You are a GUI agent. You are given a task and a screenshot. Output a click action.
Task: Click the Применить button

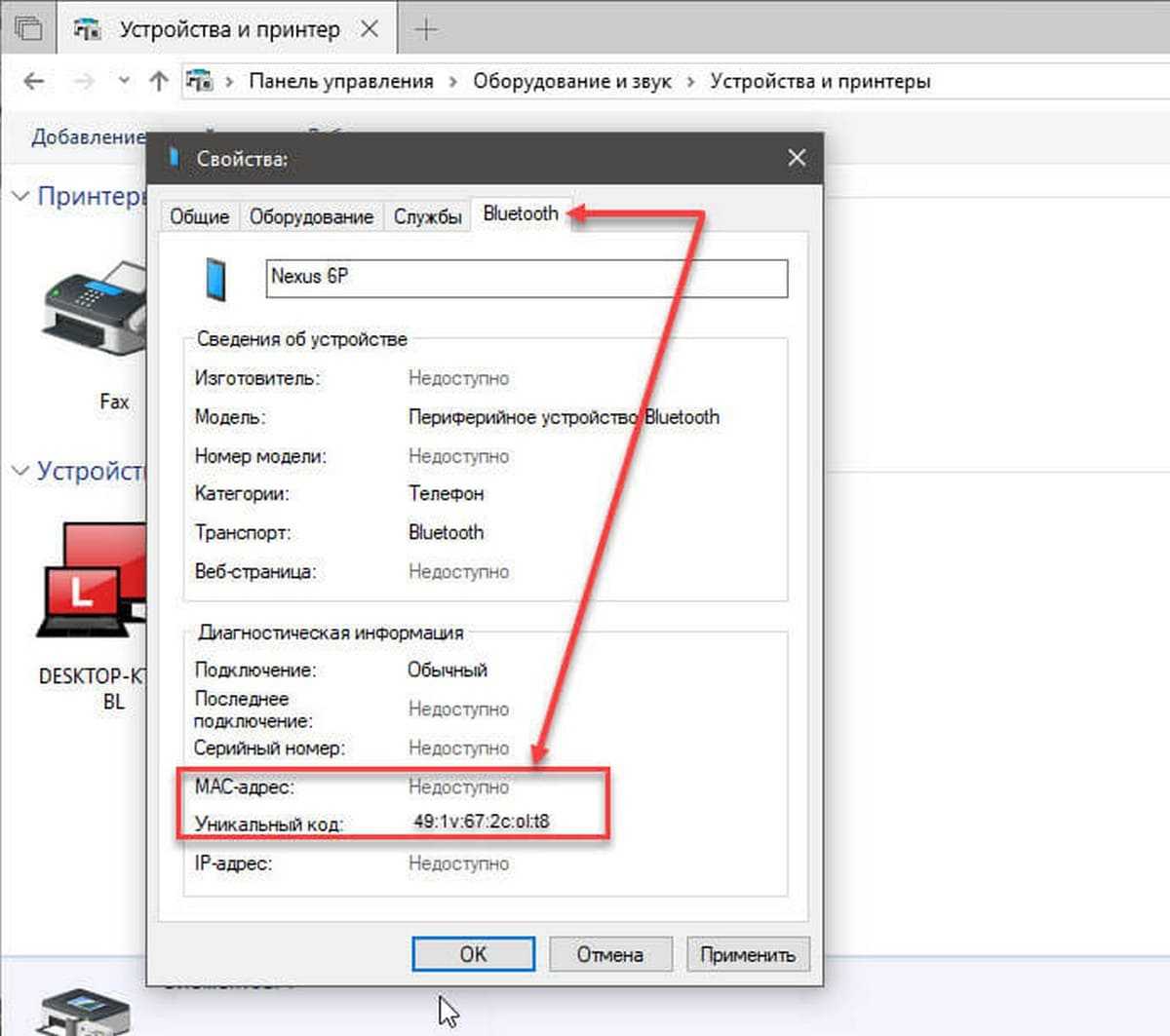click(747, 954)
